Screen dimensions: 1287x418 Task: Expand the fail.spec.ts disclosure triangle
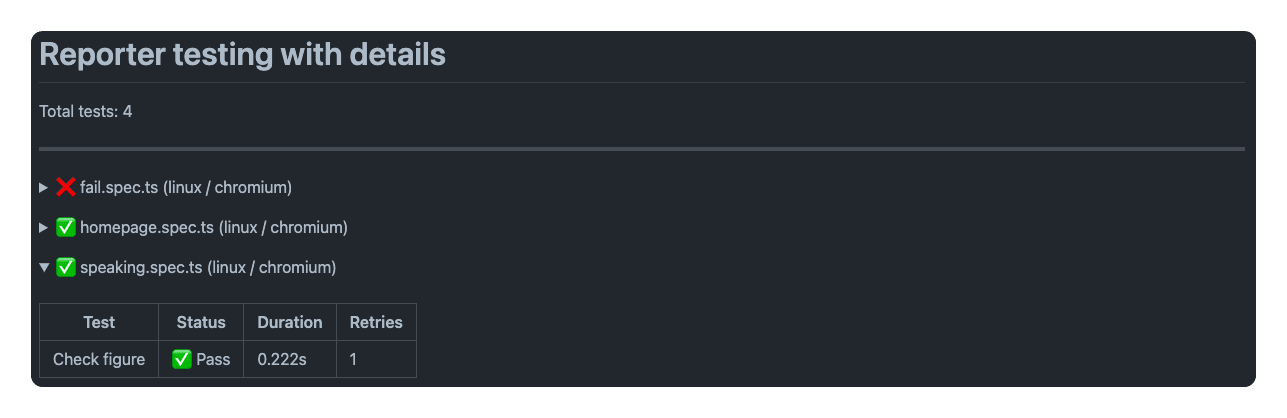(43, 187)
